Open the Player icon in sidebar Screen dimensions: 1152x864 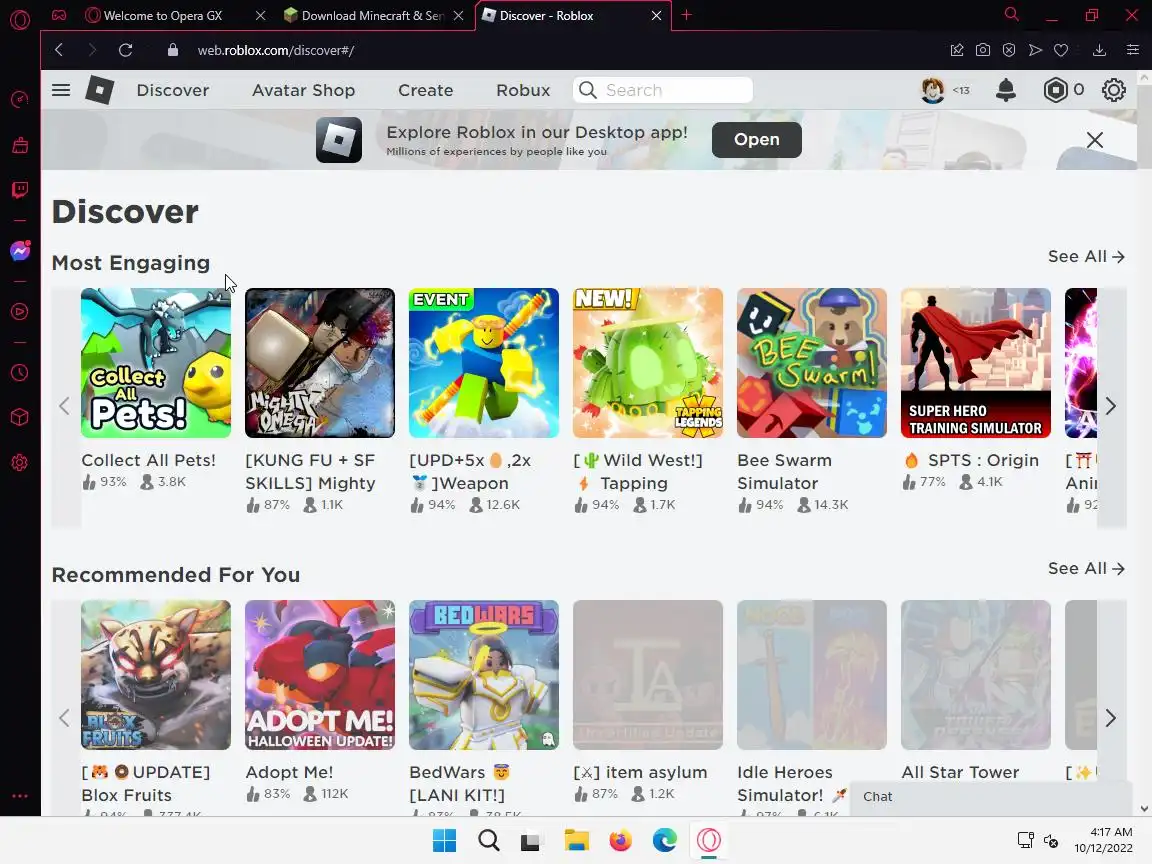(x=20, y=312)
